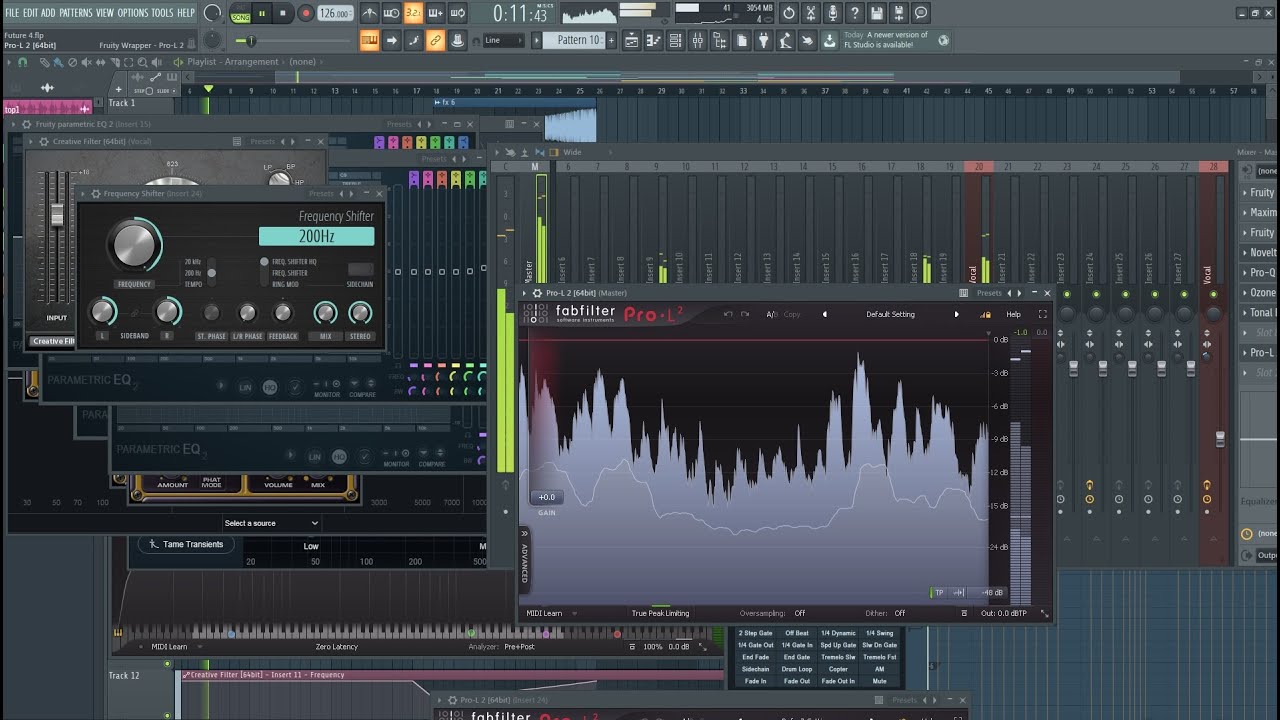Click Copy in the Pro-L 2 header

(792, 314)
